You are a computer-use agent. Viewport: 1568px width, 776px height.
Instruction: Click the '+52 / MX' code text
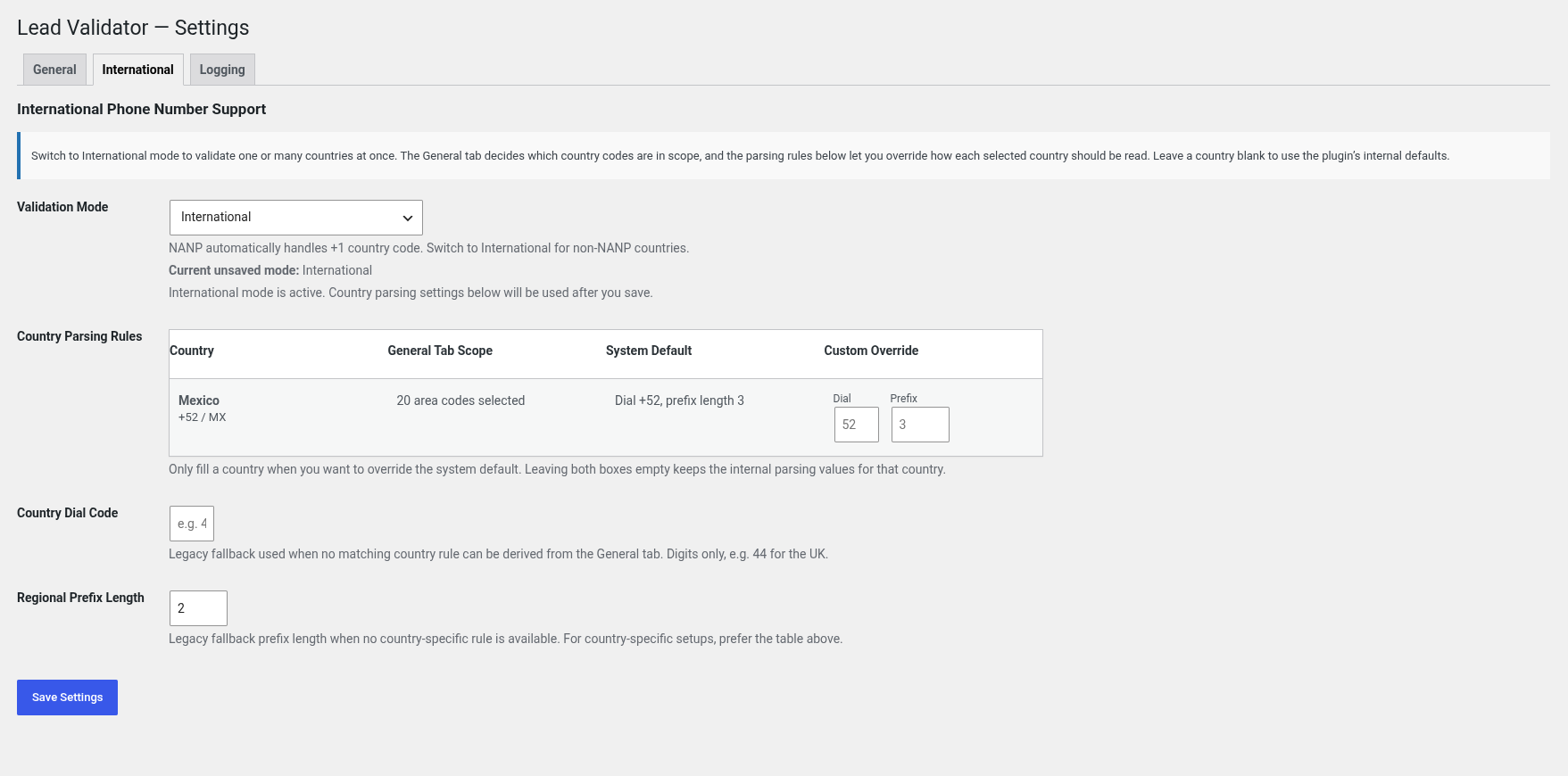203,417
